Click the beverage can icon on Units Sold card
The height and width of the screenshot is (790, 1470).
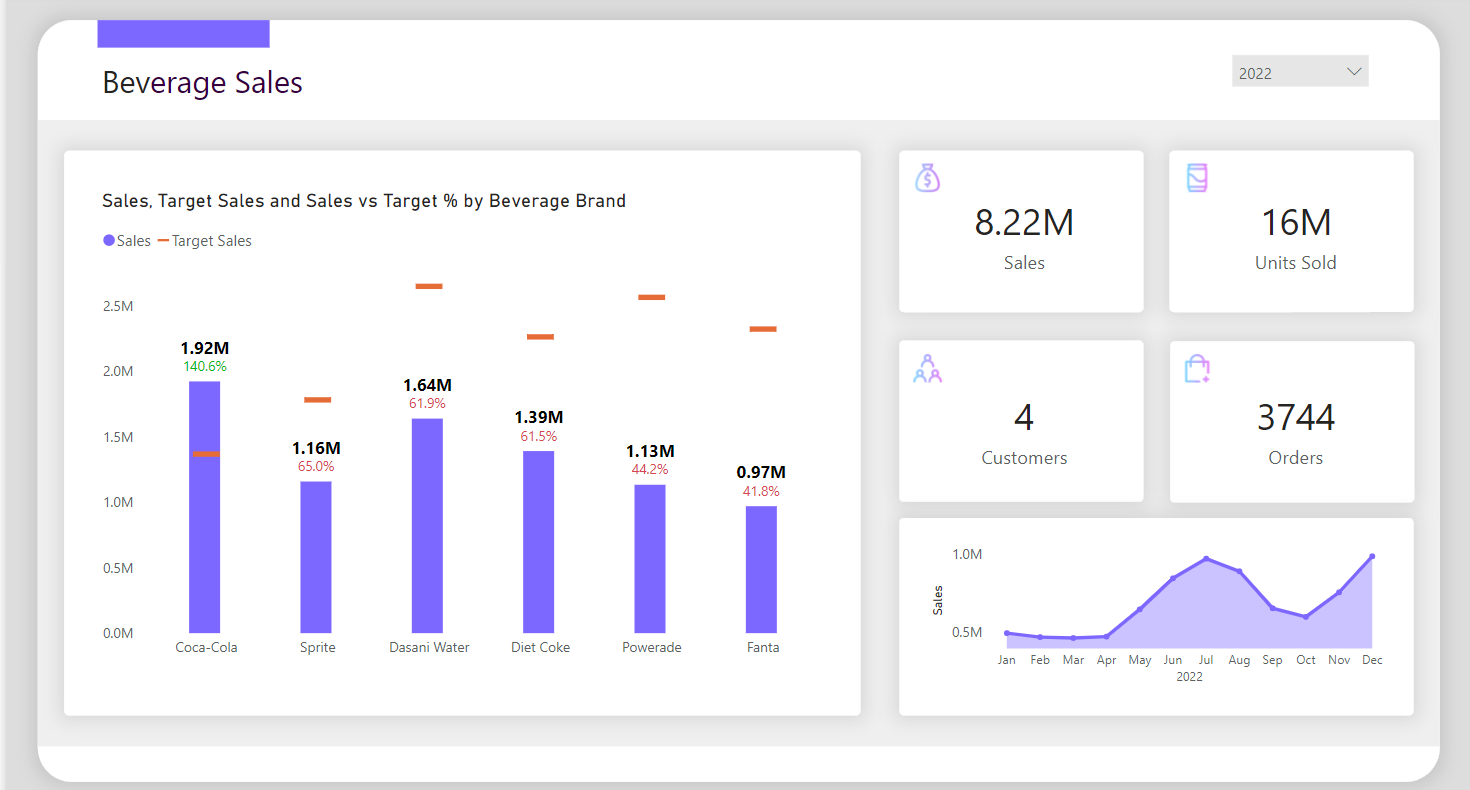click(x=1197, y=178)
